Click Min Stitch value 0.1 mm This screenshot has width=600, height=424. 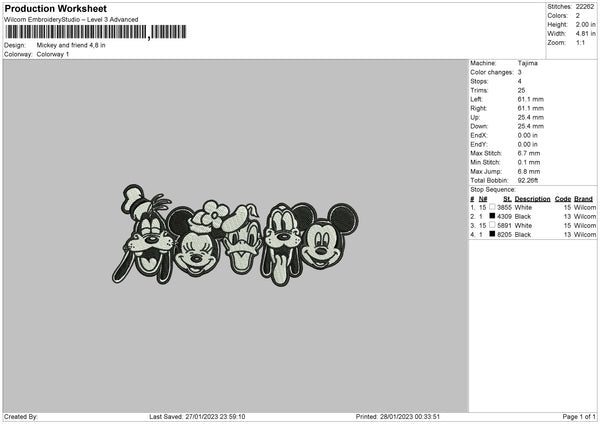[528, 163]
